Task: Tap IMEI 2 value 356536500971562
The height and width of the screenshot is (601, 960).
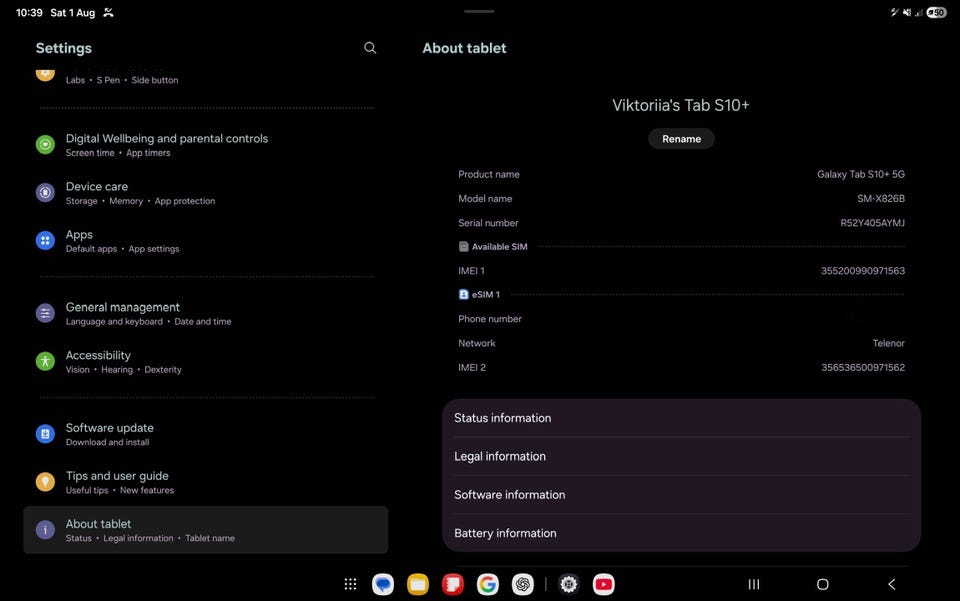Action: (863, 367)
